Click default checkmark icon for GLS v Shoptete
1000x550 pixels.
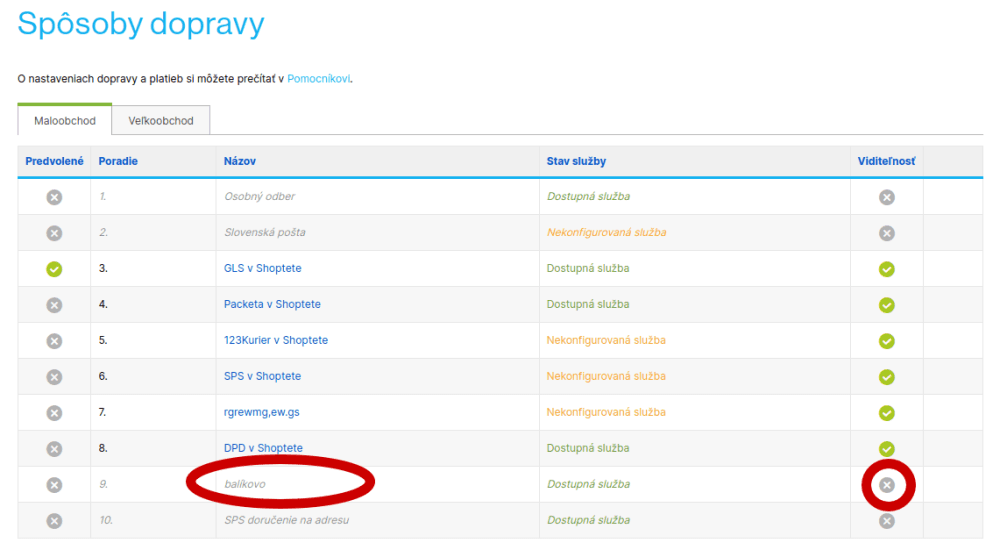tap(54, 269)
